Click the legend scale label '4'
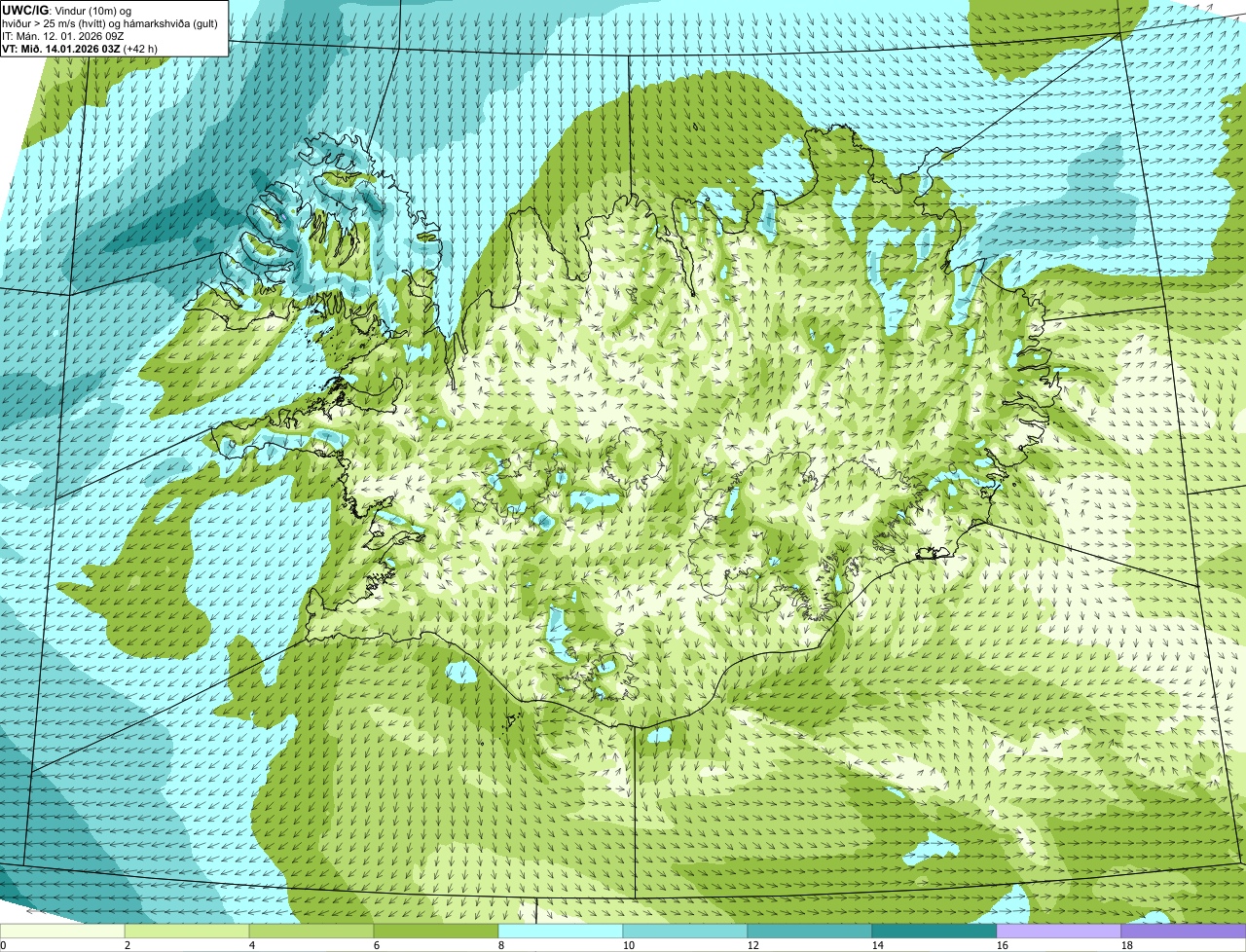This screenshot has width=1246, height=952. 252,945
